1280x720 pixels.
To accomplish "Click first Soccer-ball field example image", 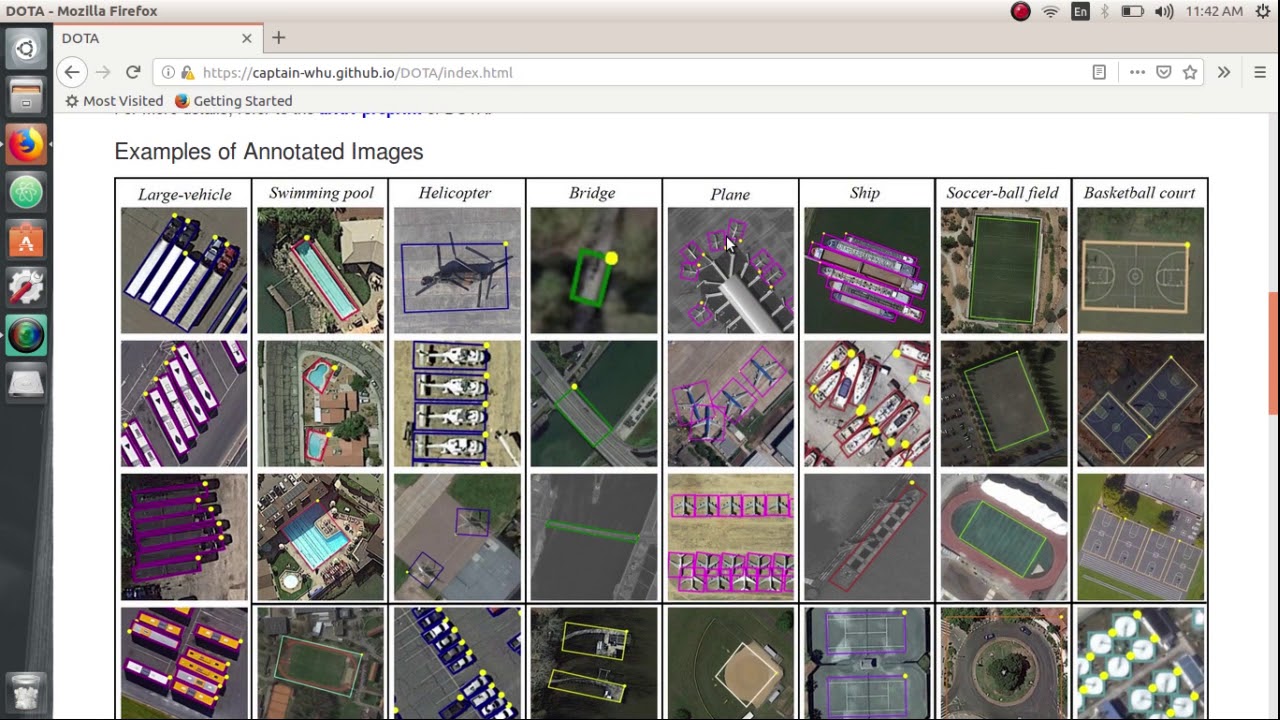I will pyautogui.click(x=1004, y=270).
